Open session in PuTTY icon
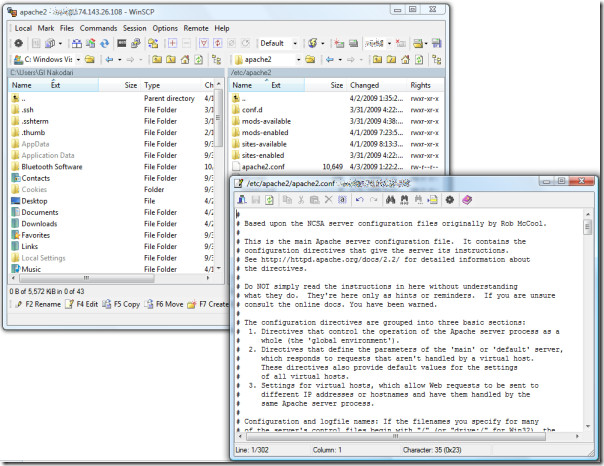 click(136, 43)
